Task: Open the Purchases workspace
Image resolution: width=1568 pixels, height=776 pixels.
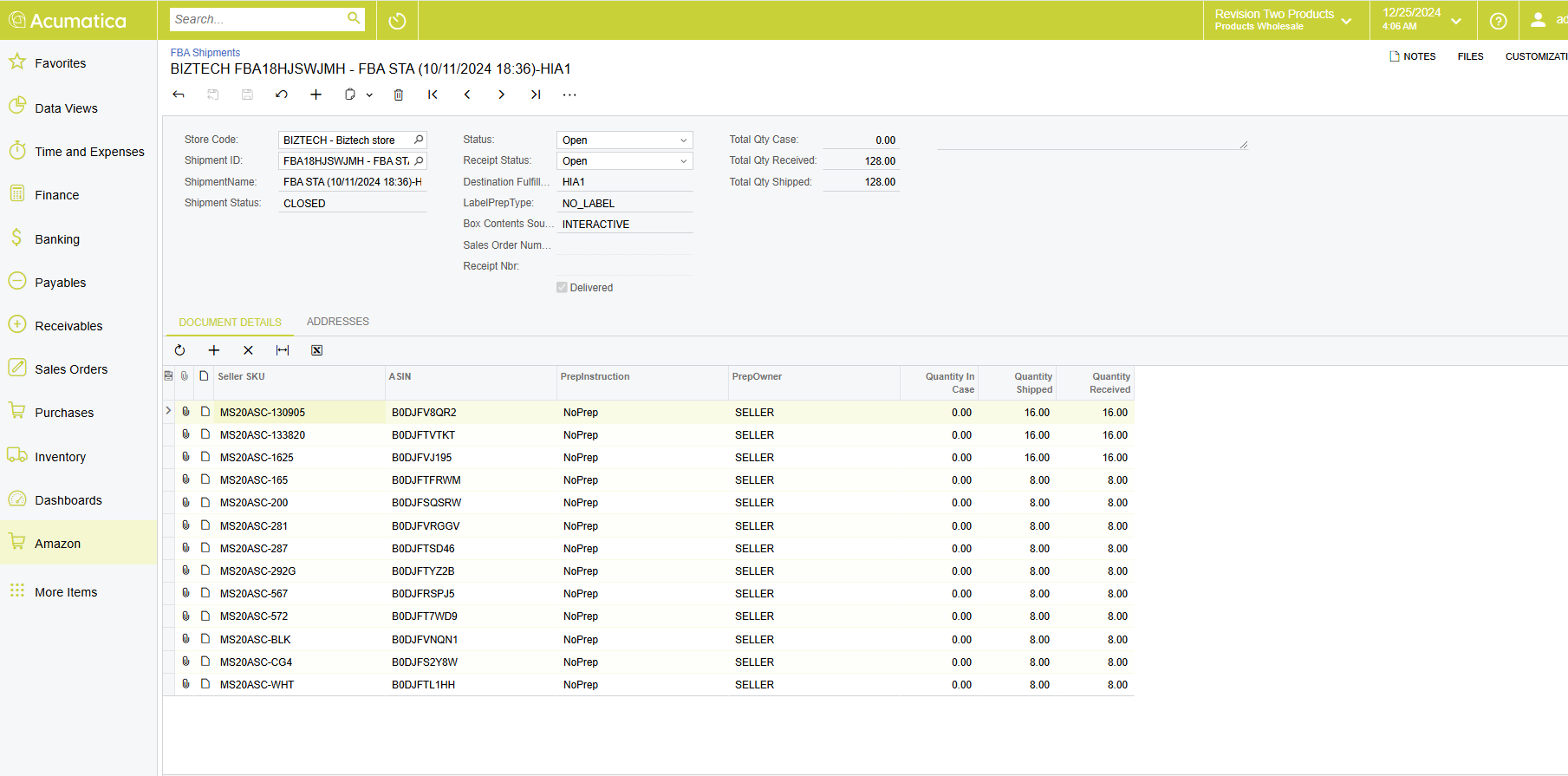Action: pyautogui.click(x=78, y=413)
